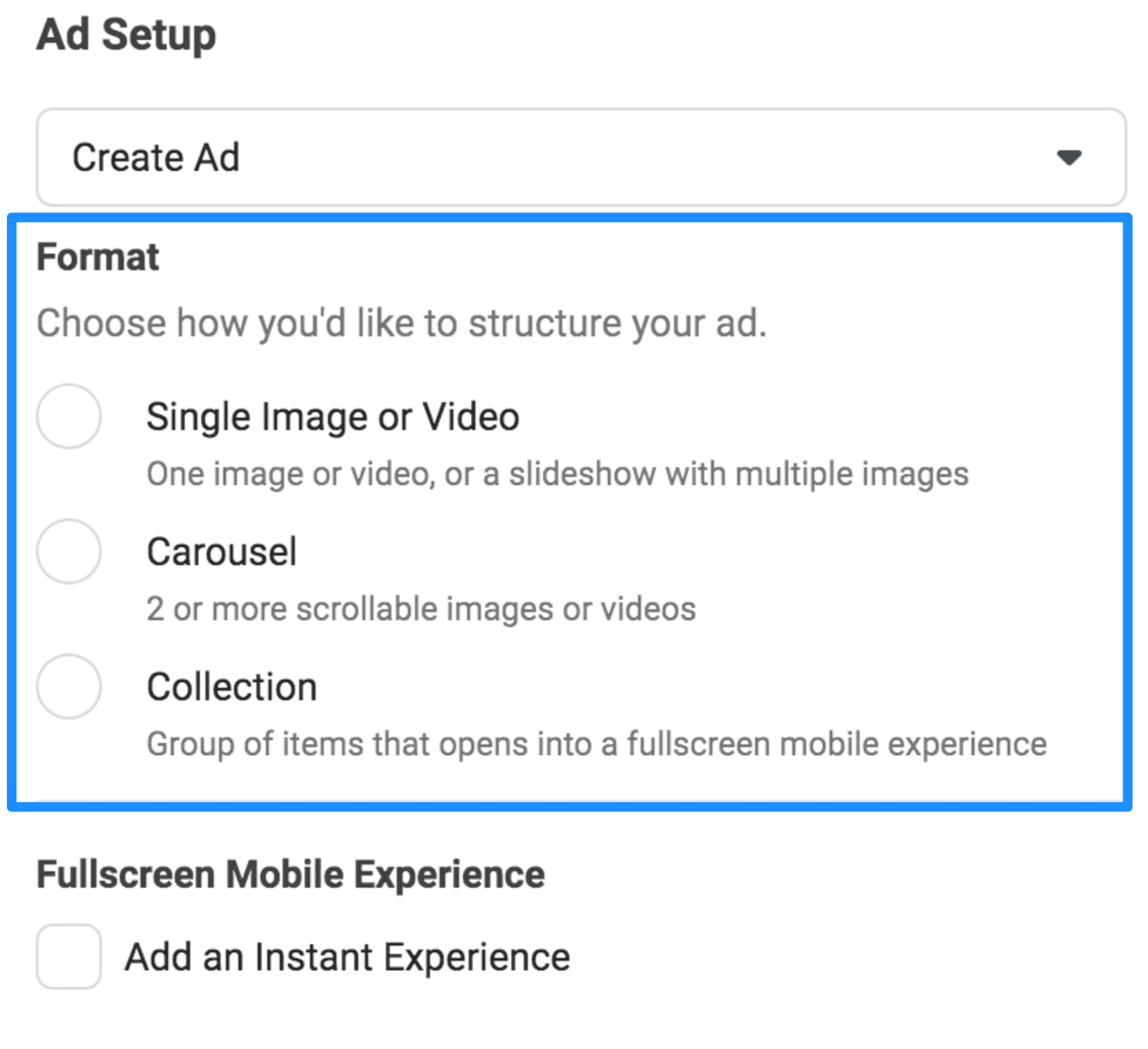Screen dimensions: 1148x1049
Task: Click the Collection label text
Action: coord(231,686)
